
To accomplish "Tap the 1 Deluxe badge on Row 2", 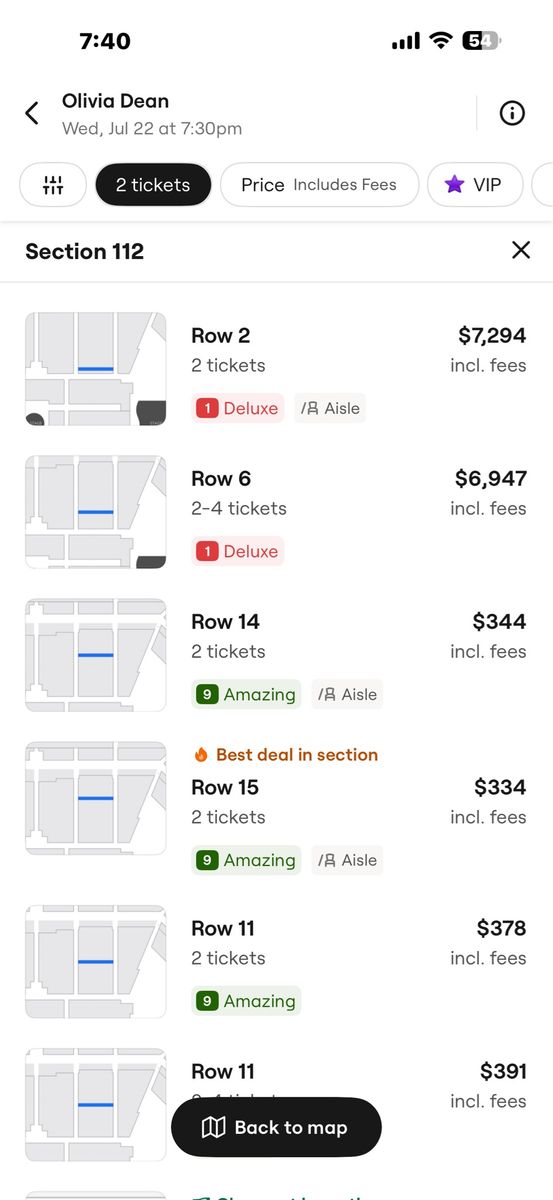I will click(x=238, y=408).
